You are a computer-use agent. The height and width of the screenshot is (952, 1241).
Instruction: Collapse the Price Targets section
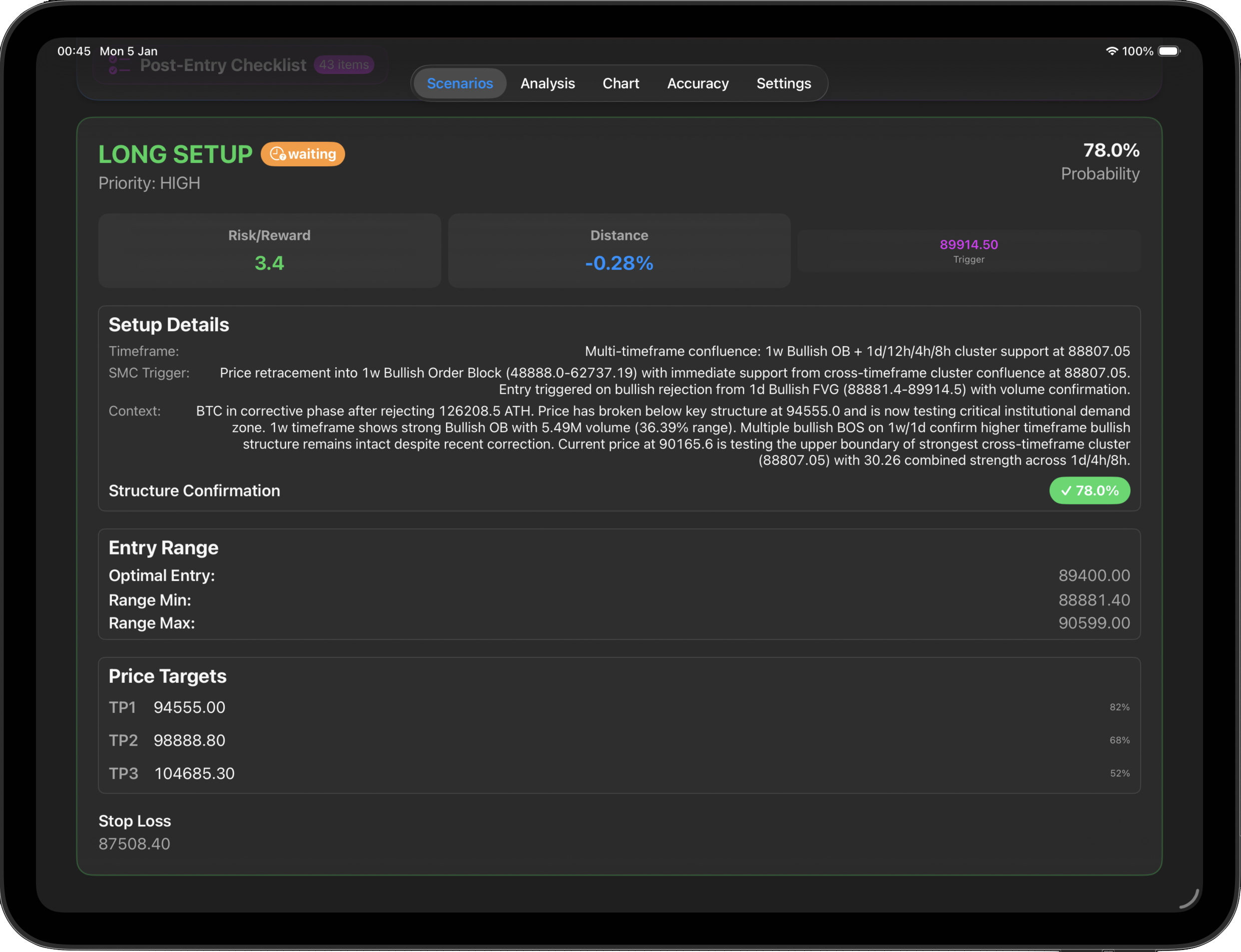tap(167, 675)
